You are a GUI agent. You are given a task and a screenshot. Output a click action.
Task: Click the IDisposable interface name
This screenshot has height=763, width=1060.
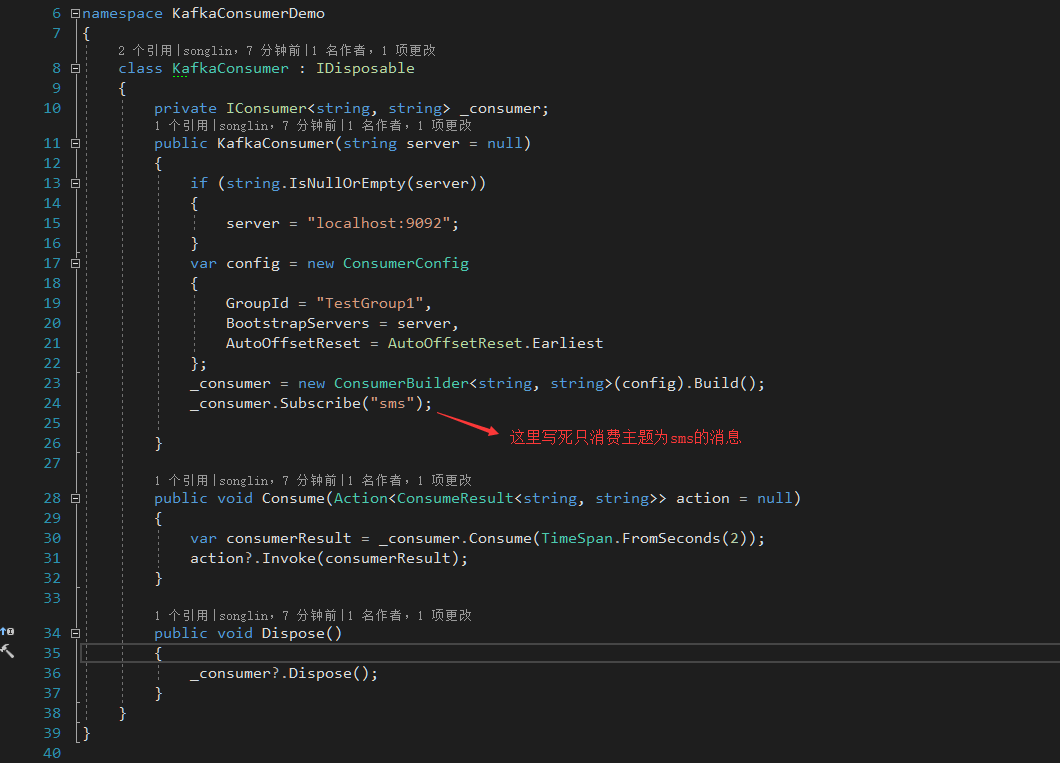coord(365,68)
